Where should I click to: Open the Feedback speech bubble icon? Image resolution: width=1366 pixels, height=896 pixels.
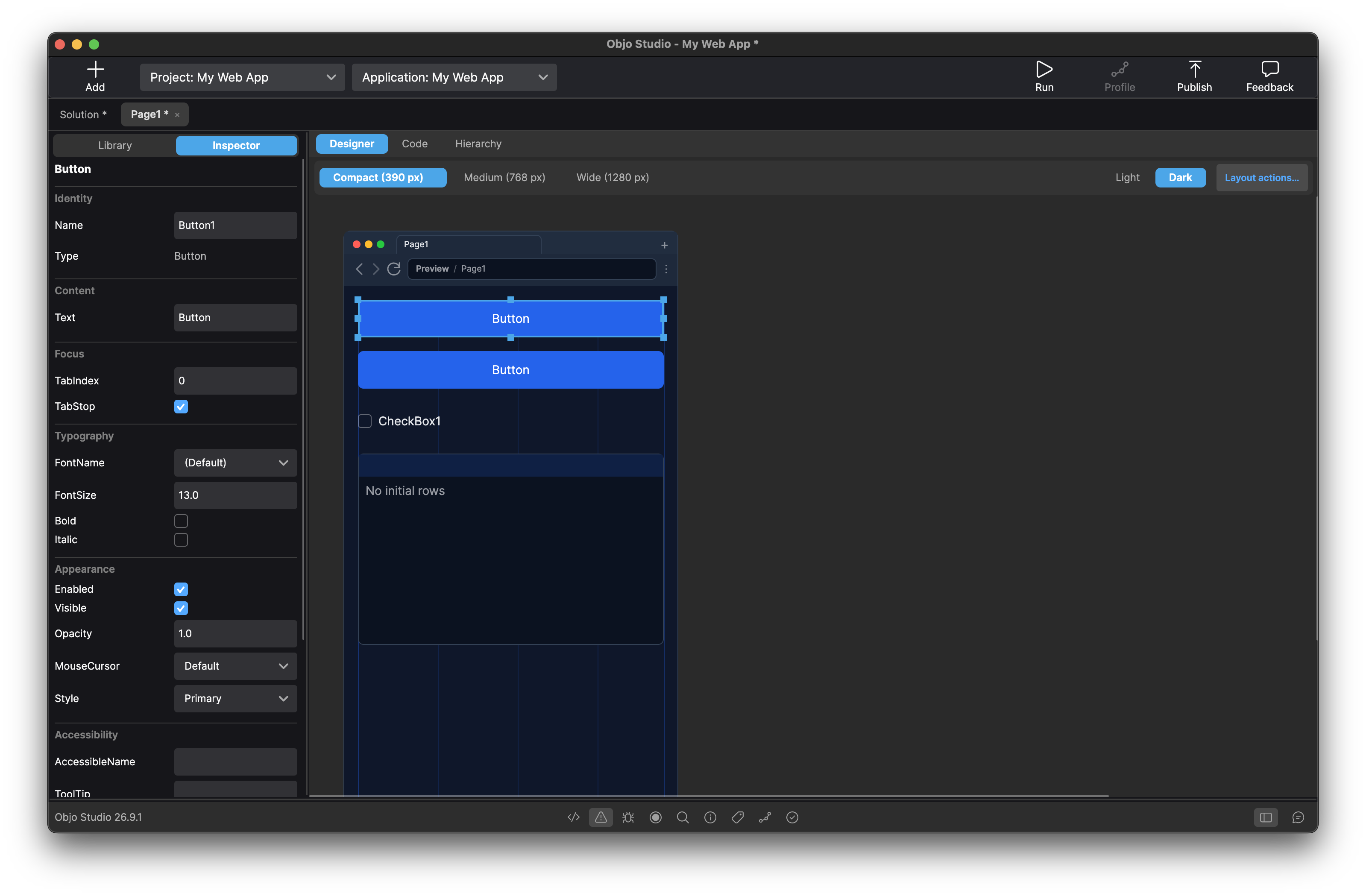[x=1269, y=70]
